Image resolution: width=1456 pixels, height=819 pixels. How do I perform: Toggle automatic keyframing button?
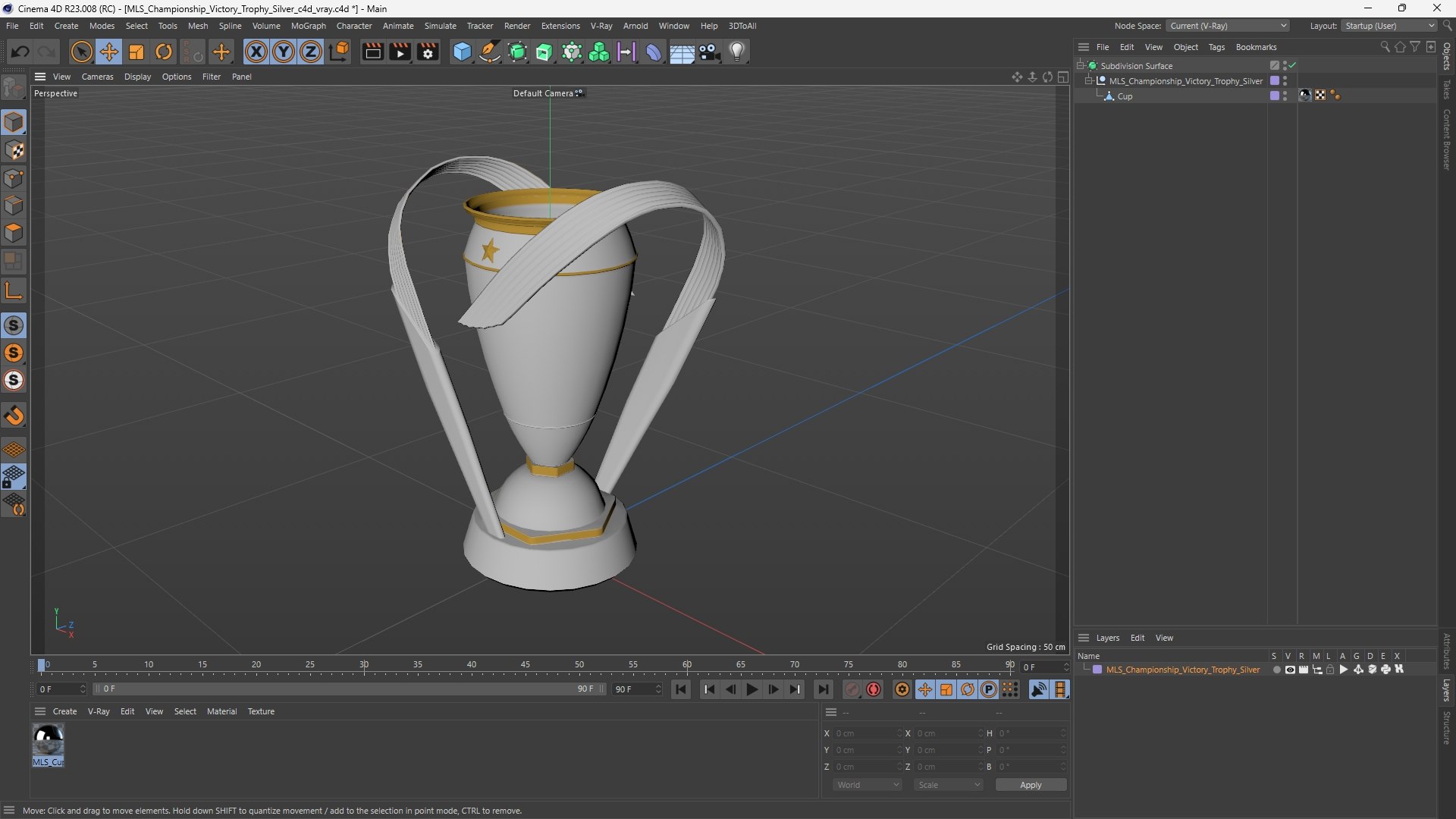874,689
